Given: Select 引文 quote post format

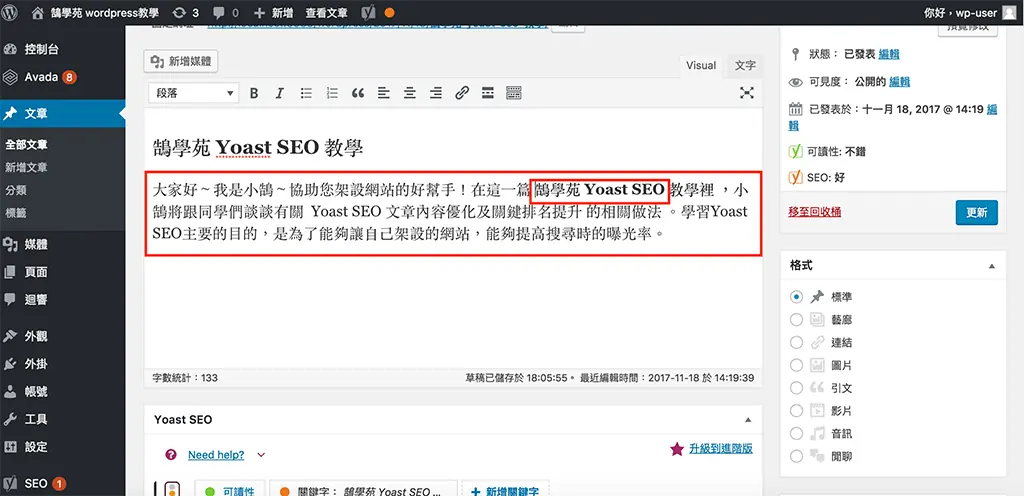Looking at the screenshot, I should (796, 388).
